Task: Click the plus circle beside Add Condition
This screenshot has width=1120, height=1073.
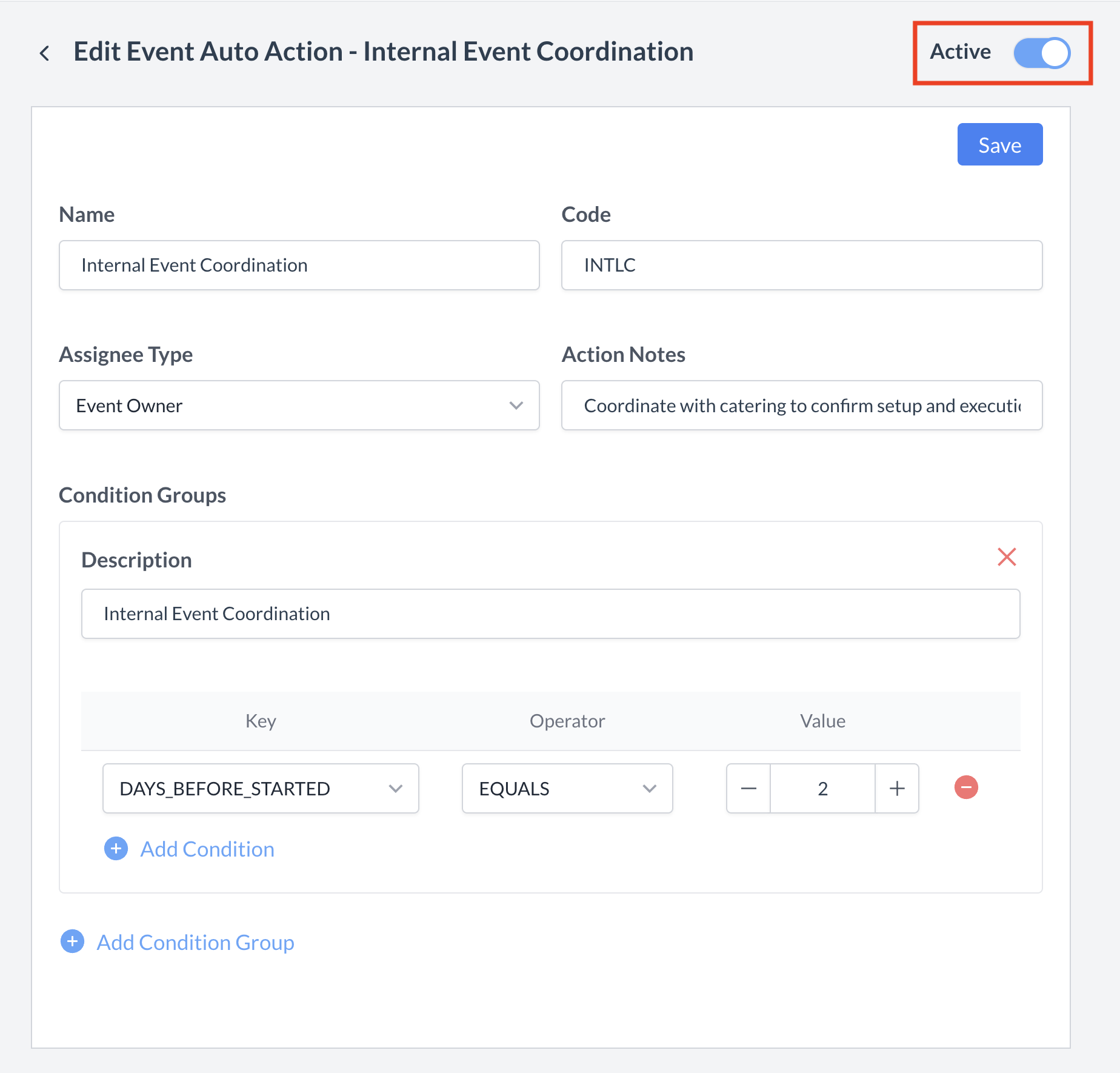Action: point(116,849)
